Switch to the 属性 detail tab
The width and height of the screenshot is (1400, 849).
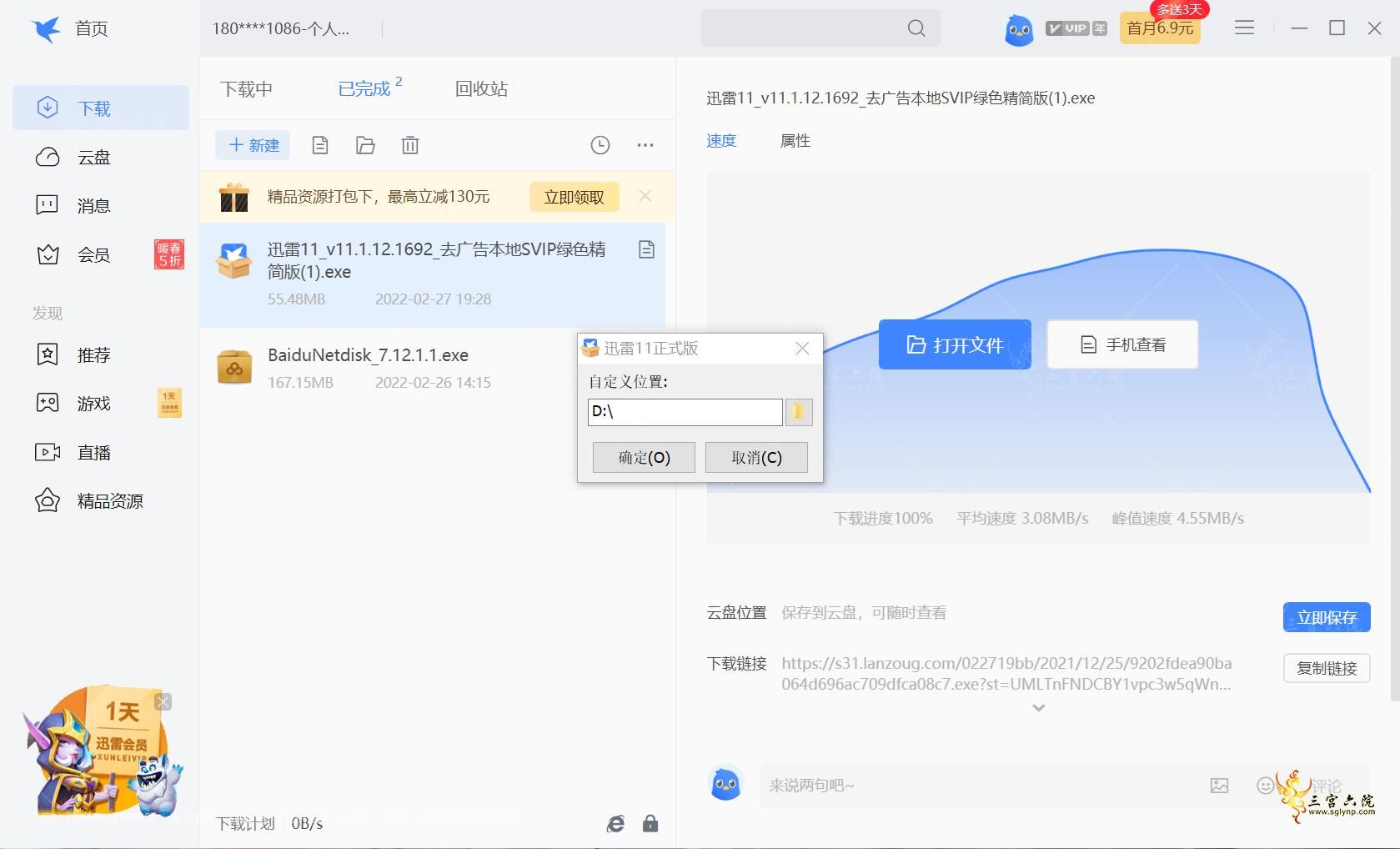(795, 140)
